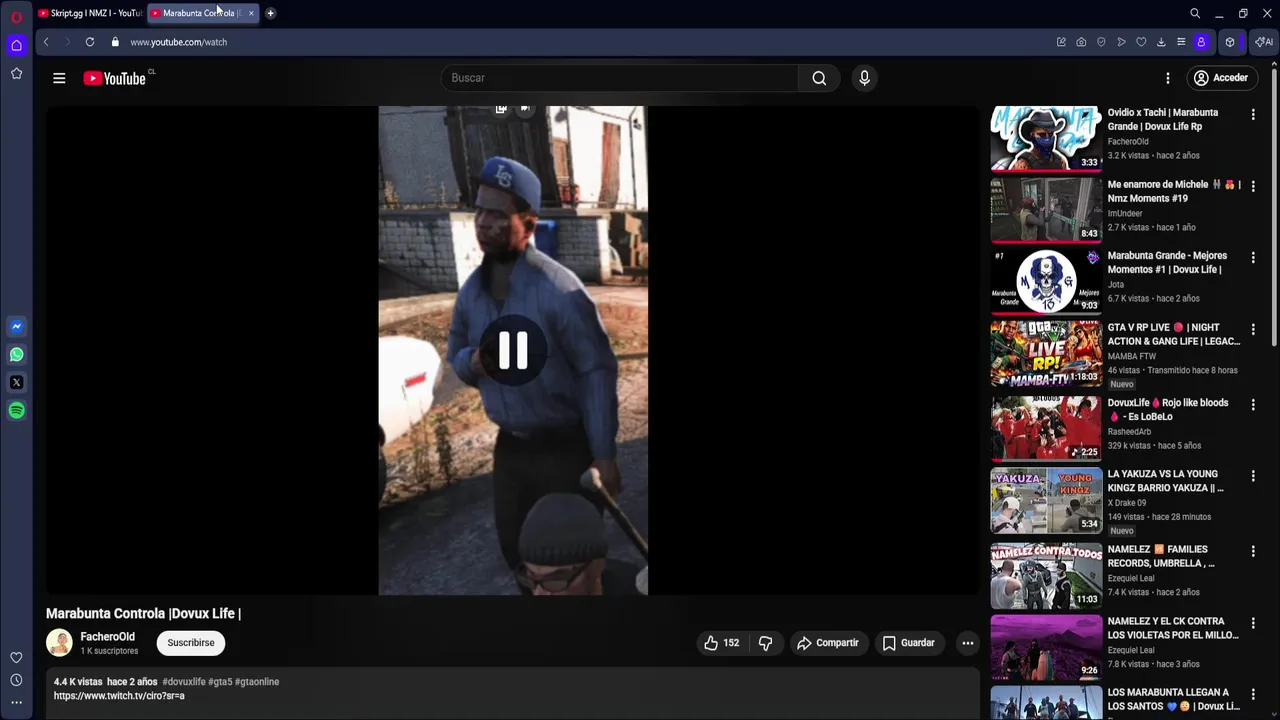
Task: Focus the Buscar search box
Action: (x=620, y=78)
